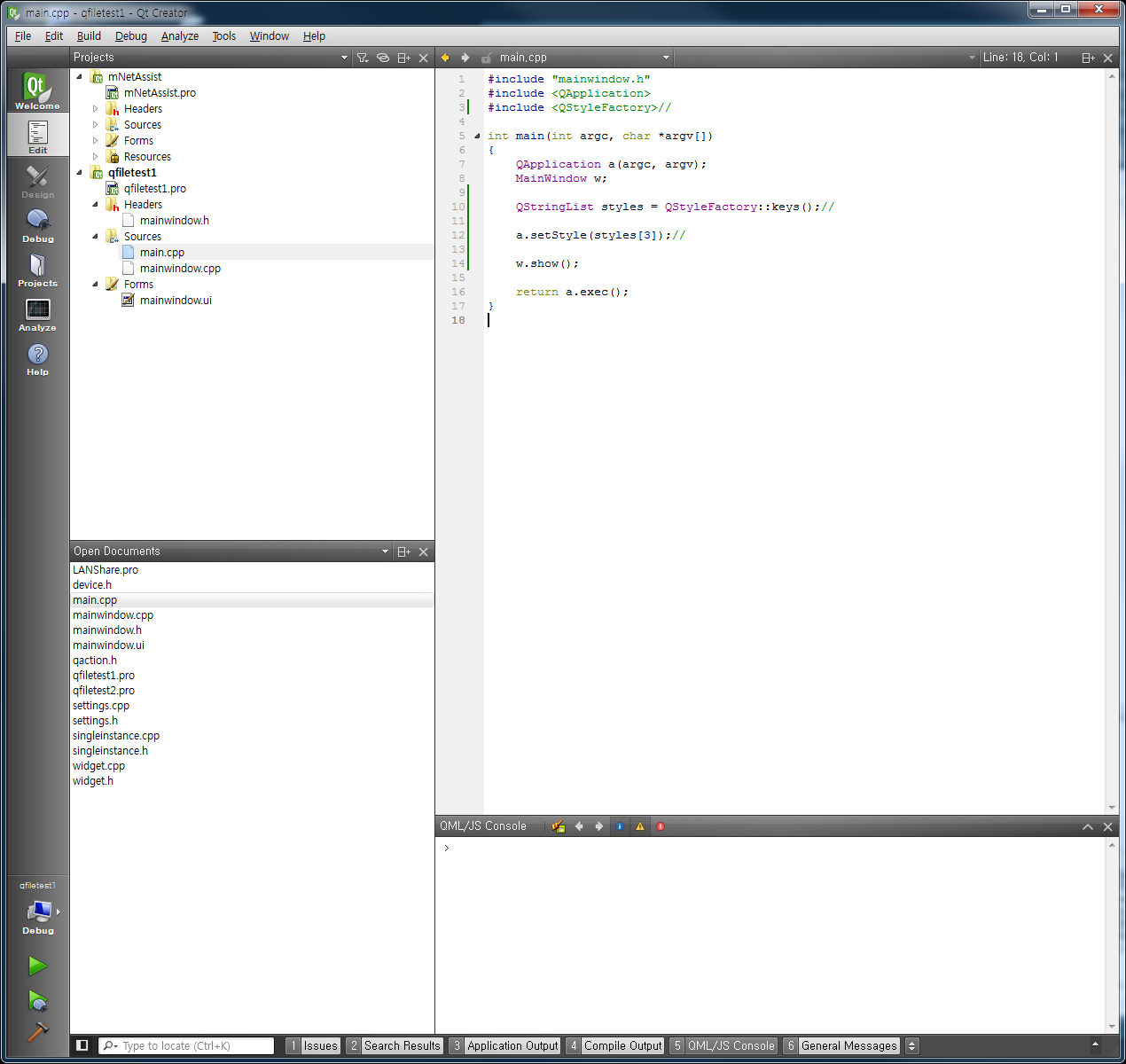
Task: Show the Search Results pane
Action: pyautogui.click(x=394, y=1046)
